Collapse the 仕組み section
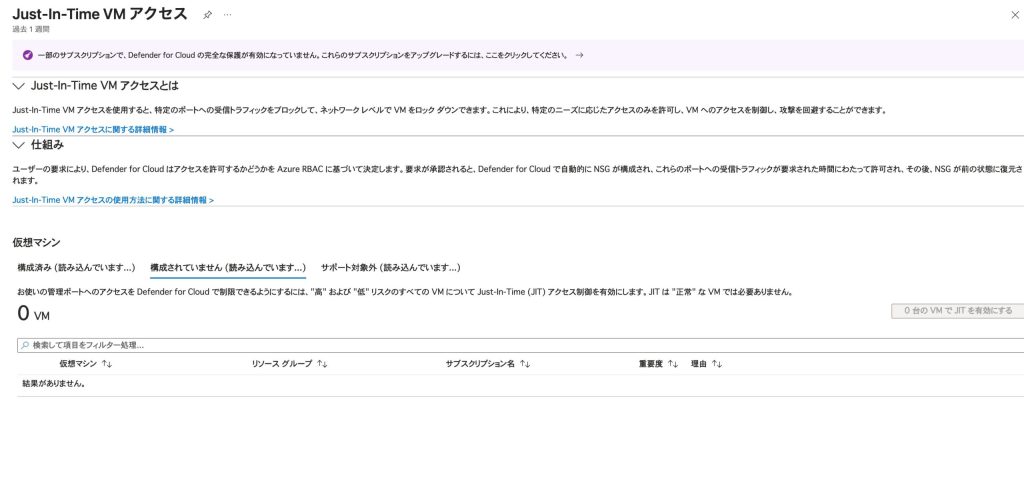 tap(19, 144)
